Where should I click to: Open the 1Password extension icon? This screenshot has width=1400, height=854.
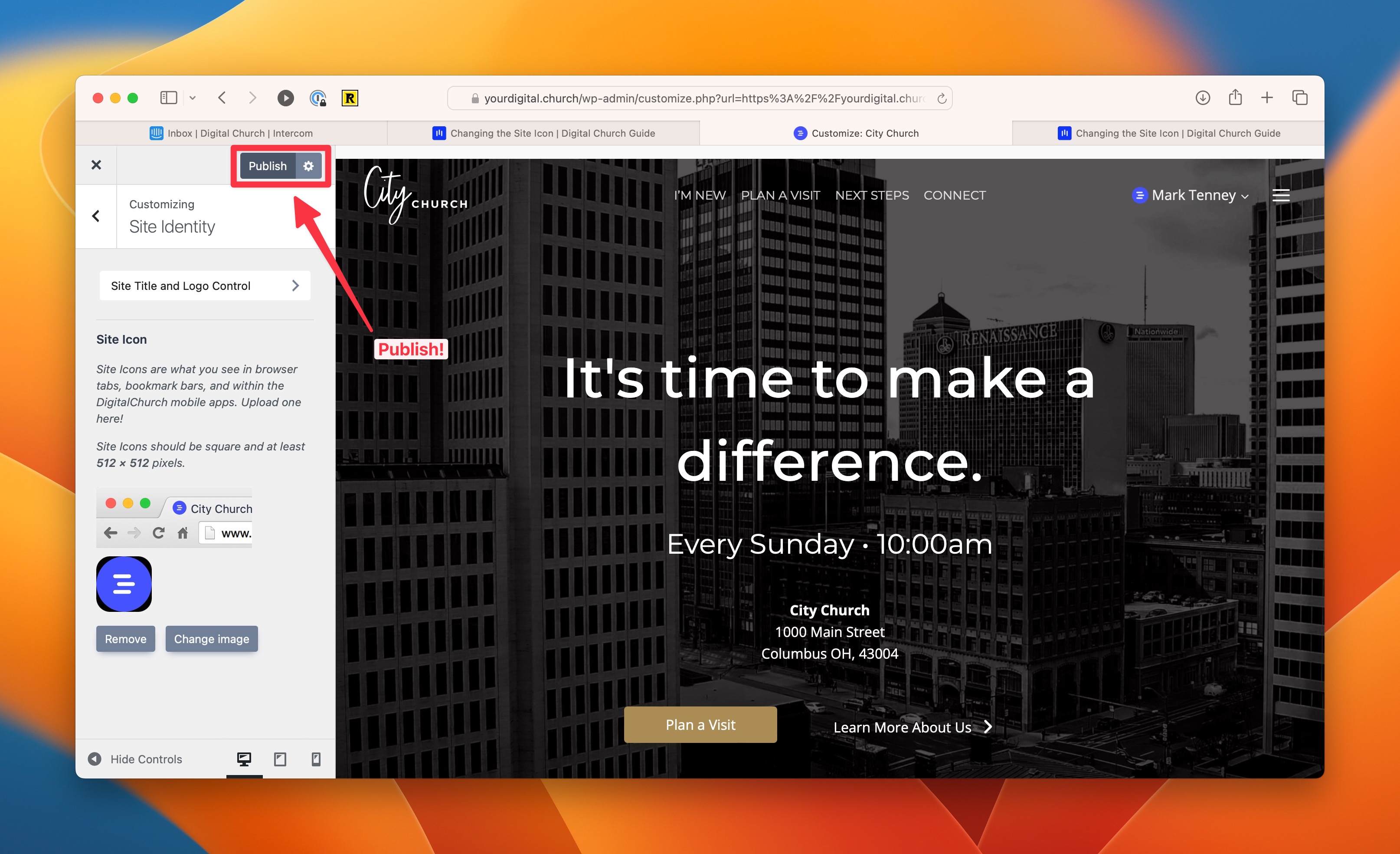click(317, 98)
